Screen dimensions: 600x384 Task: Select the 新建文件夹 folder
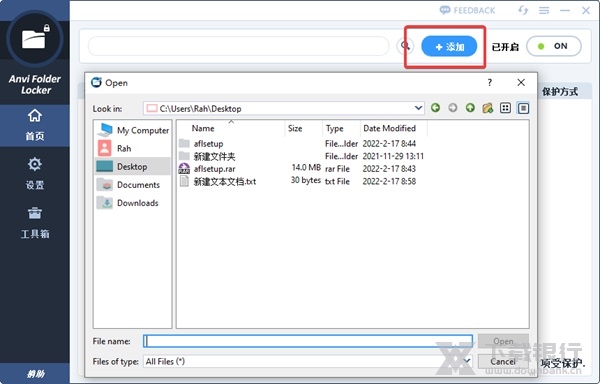coord(214,156)
